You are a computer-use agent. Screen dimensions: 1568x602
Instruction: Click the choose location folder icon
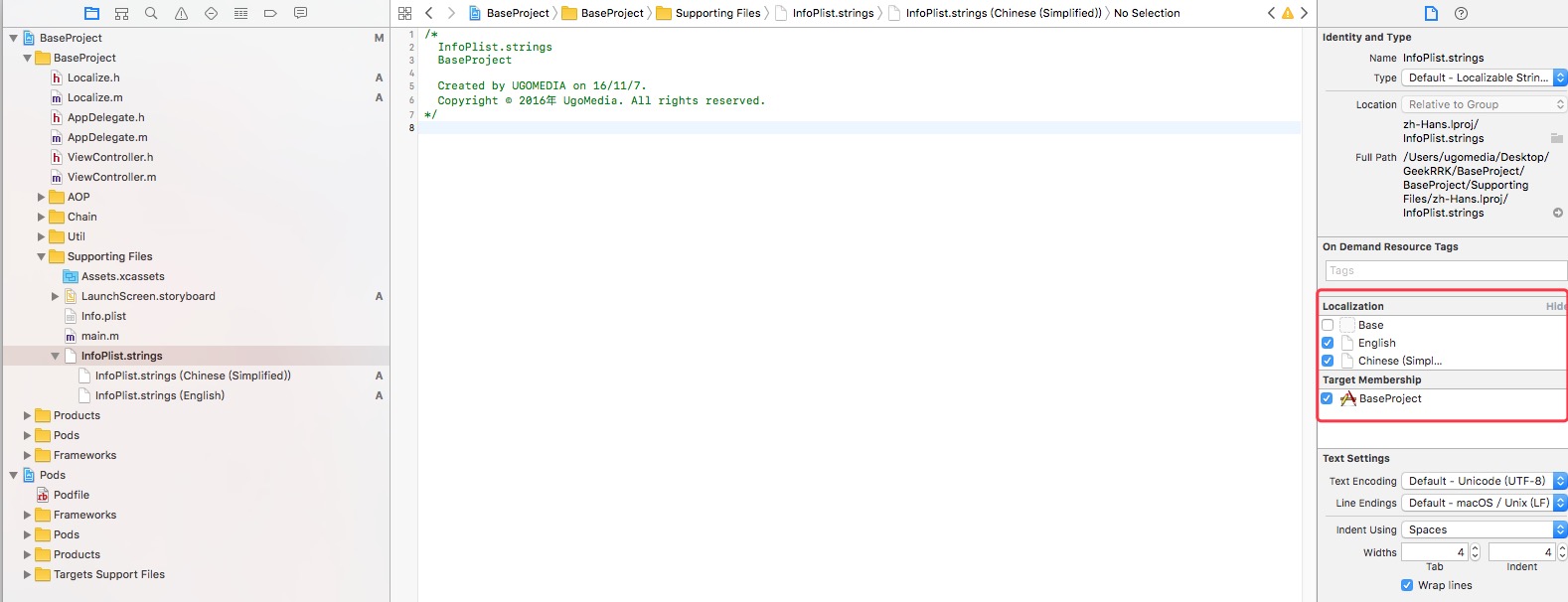(1557, 138)
